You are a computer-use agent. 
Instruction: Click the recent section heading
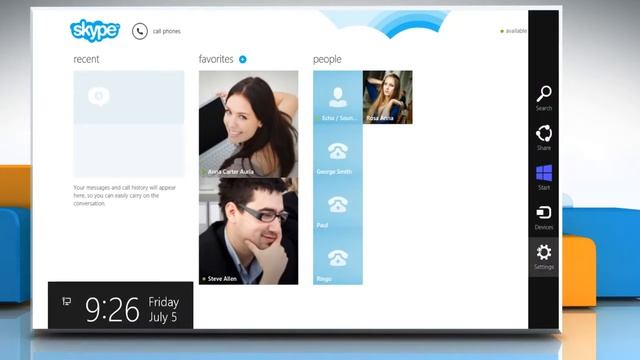86,59
